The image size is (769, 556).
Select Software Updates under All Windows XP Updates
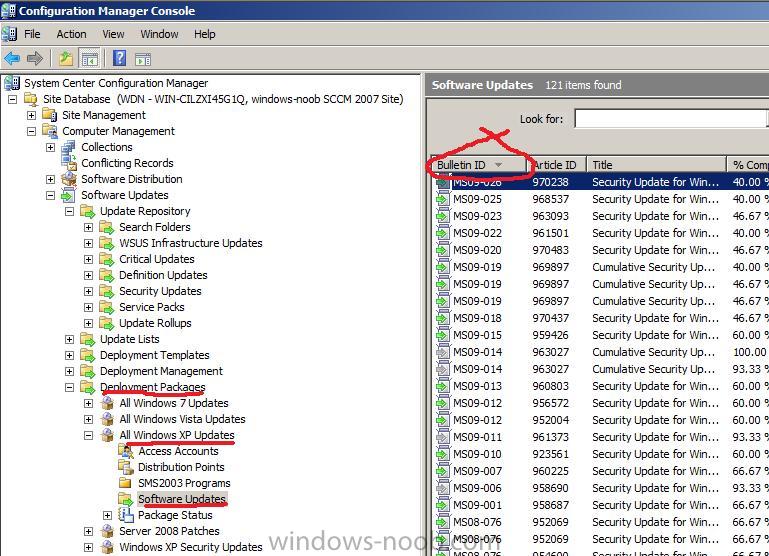pos(182,499)
